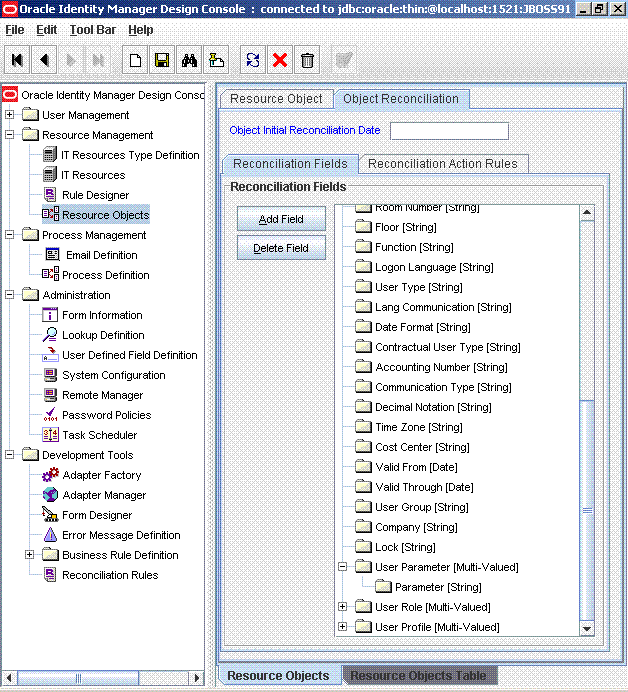Open Rule Designer icon

click(50, 195)
